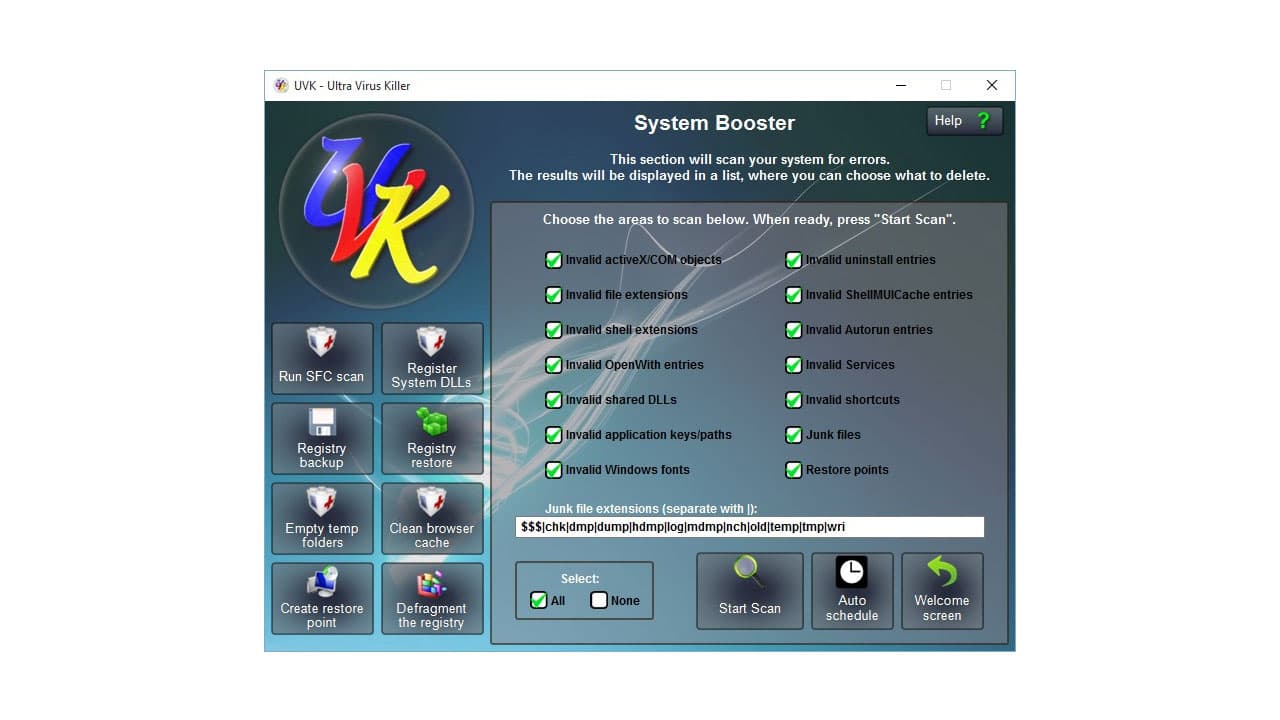Open Help with the question mark button

point(963,120)
